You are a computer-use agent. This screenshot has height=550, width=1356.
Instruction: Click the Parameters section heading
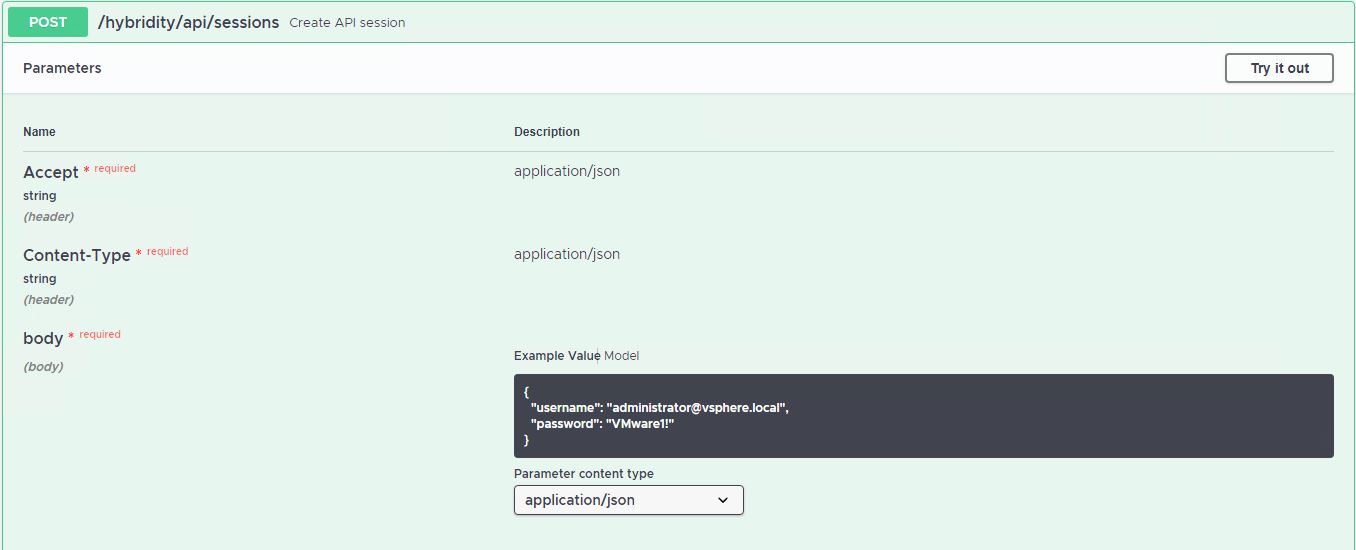click(62, 68)
